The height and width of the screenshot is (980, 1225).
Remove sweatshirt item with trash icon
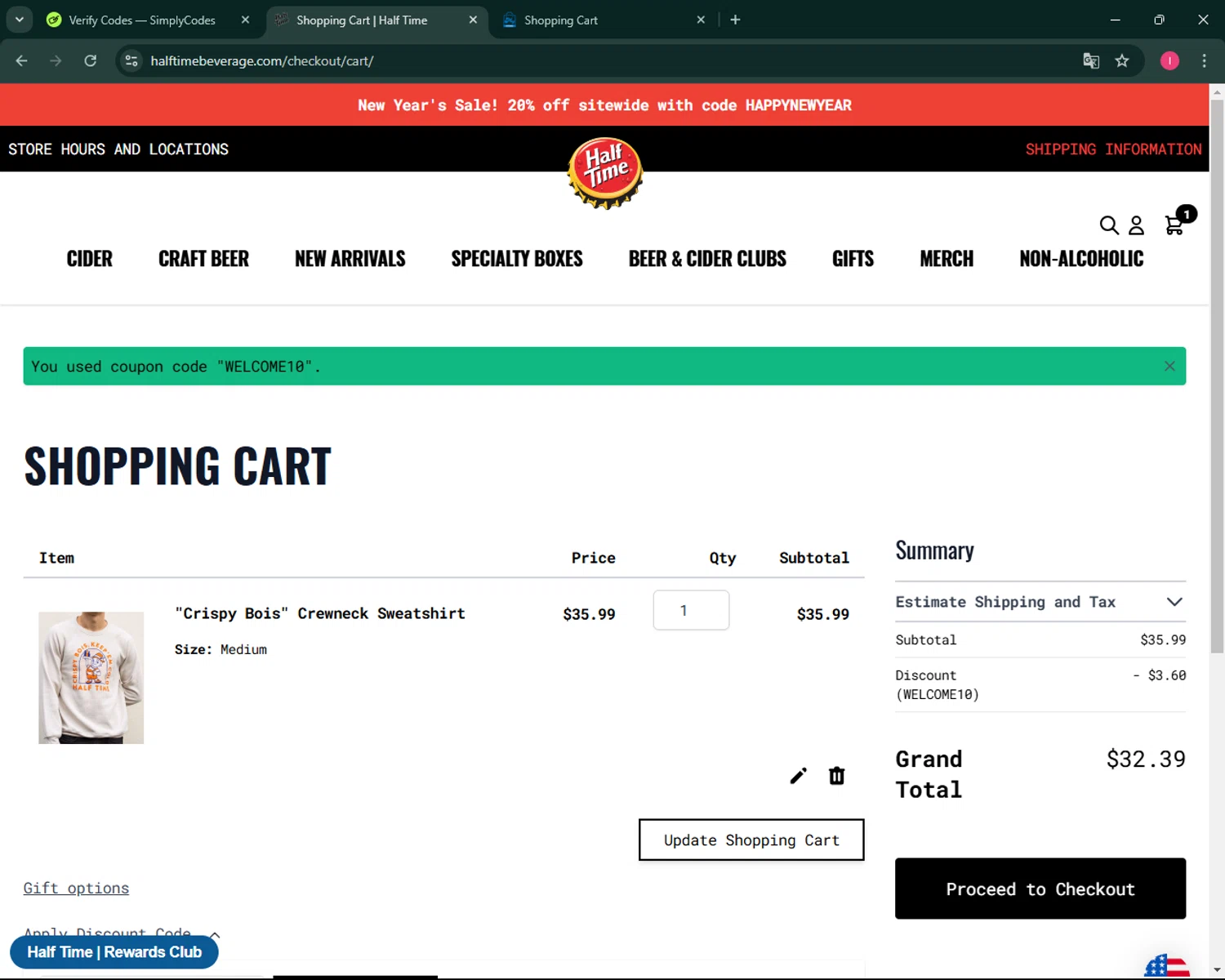pos(836,776)
